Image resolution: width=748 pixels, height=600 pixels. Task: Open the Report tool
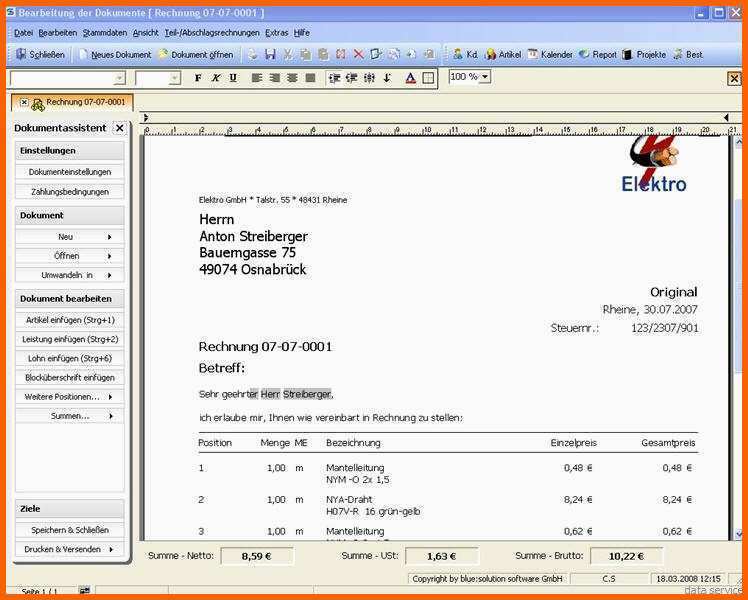tap(598, 54)
